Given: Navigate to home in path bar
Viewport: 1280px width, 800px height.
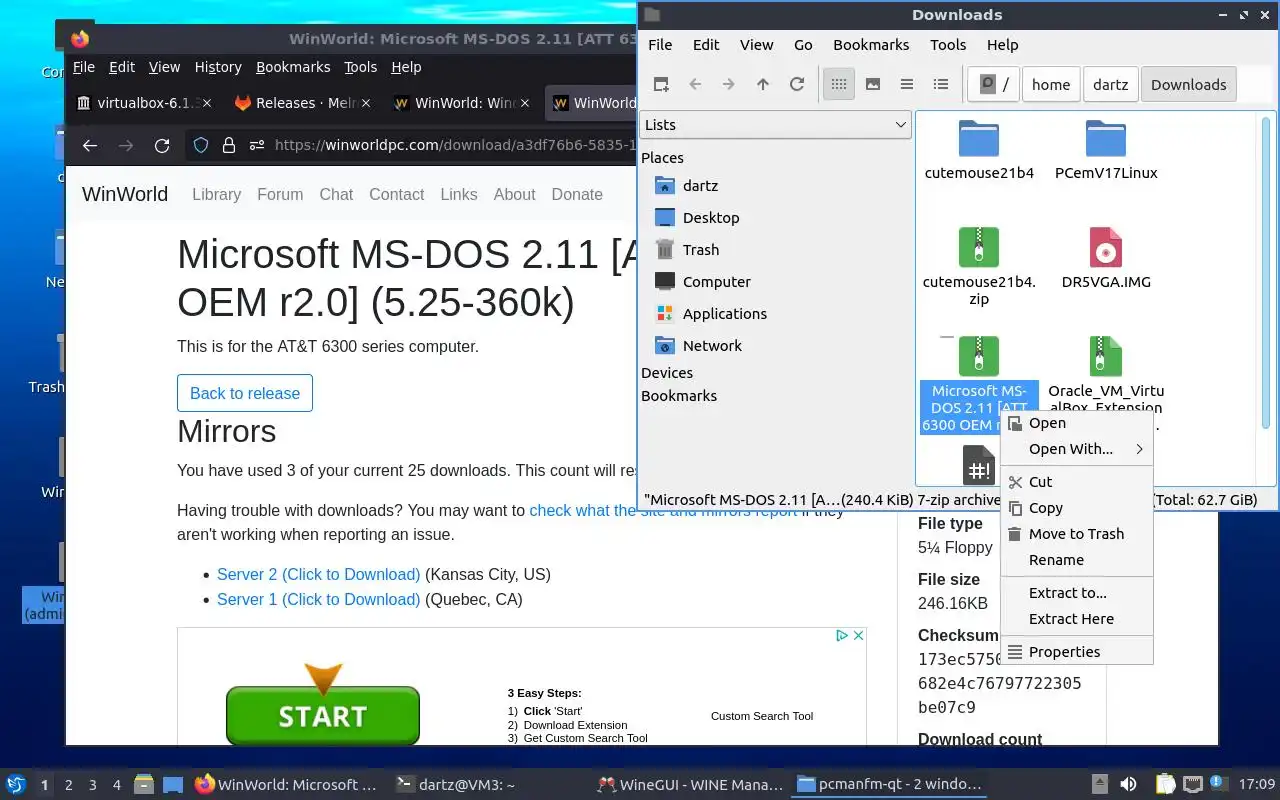Looking at the screenshot, I should [1051, 84].
